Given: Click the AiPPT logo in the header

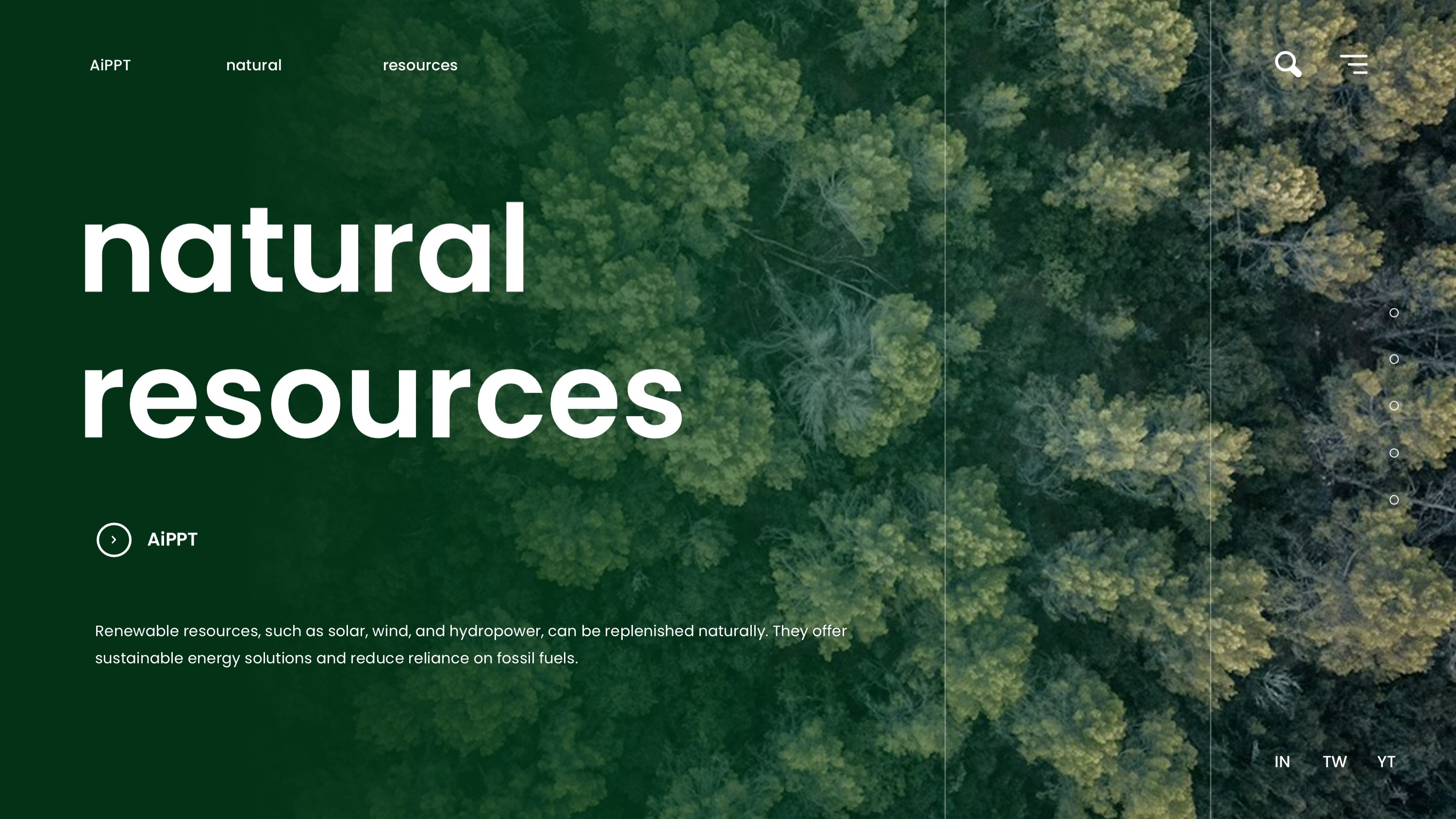Looking at the screenshot, I should click(x=110, y=65).
